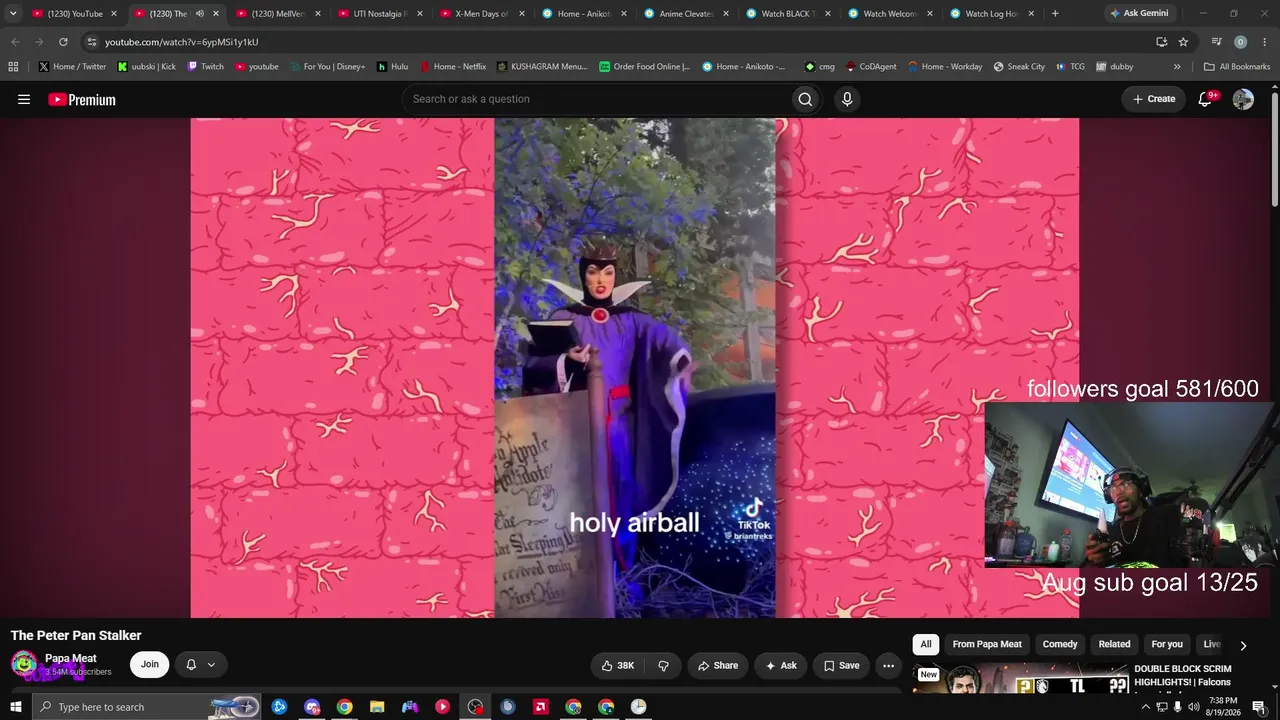Click Ask Gemini button

[x=1139, y=14]
